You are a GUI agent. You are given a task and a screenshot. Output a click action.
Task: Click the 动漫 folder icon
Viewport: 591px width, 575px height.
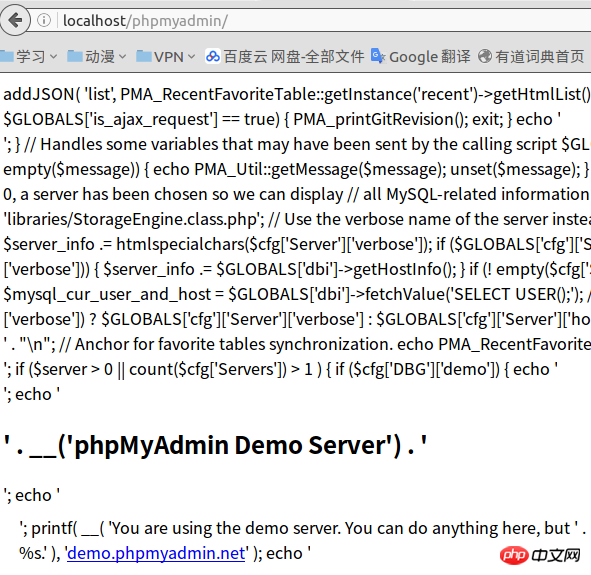(x=75, y=57)
